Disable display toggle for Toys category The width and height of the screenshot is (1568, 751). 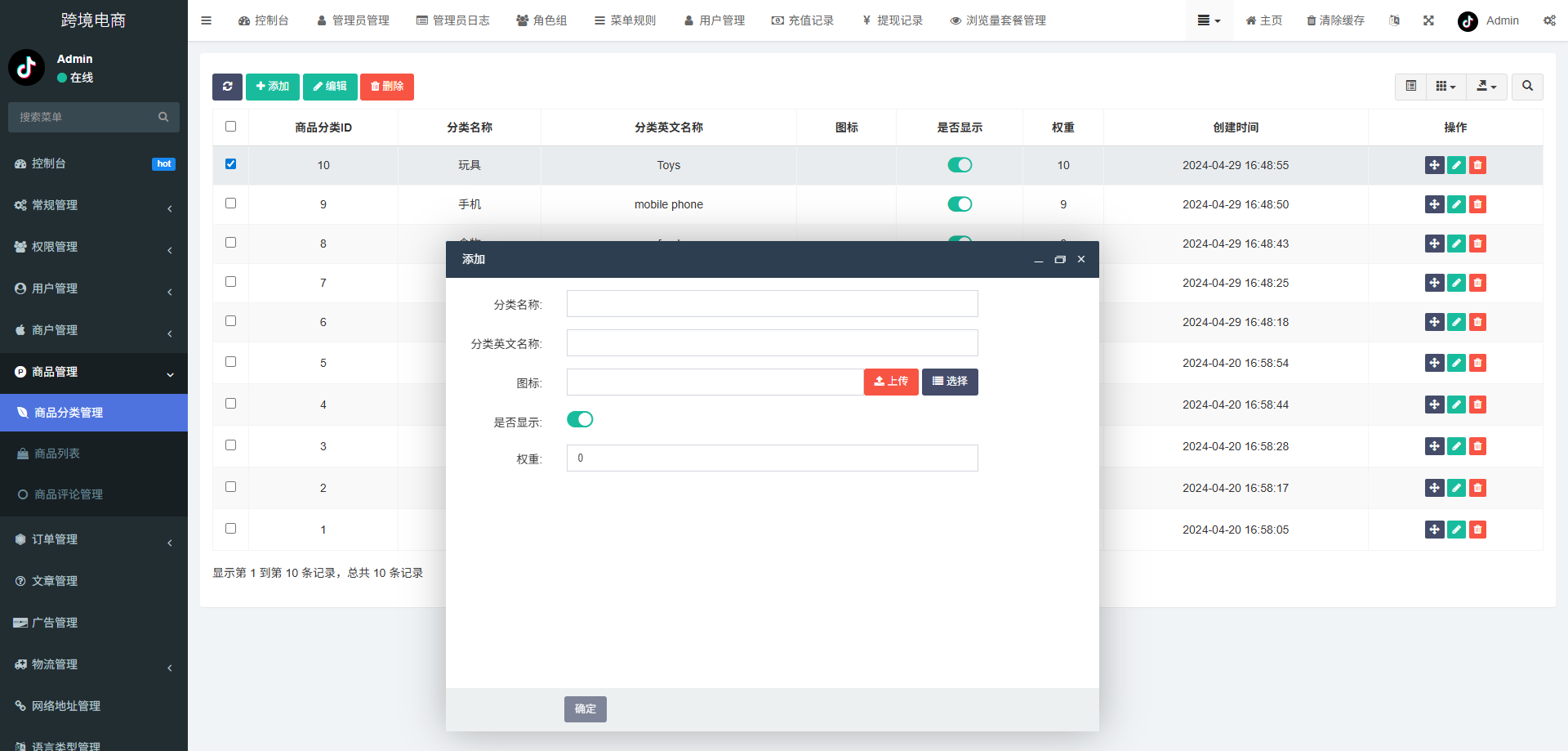coord(960,164)
